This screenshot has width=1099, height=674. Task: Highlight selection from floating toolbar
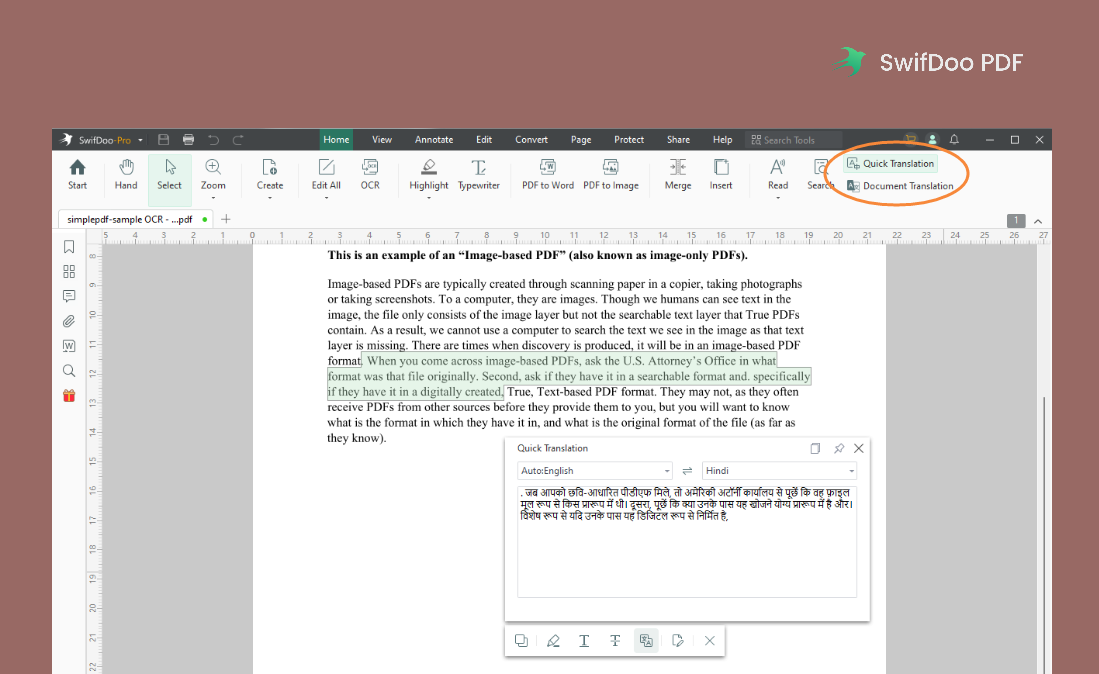tap(553, 640)
